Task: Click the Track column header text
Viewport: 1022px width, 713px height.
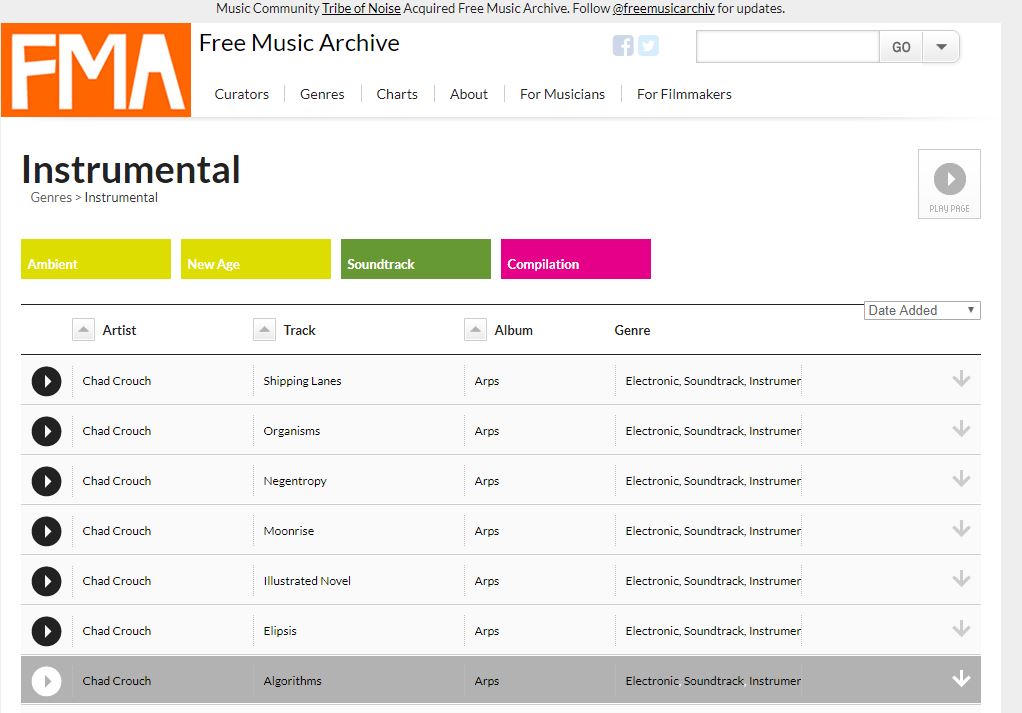Action: (299, 330)
